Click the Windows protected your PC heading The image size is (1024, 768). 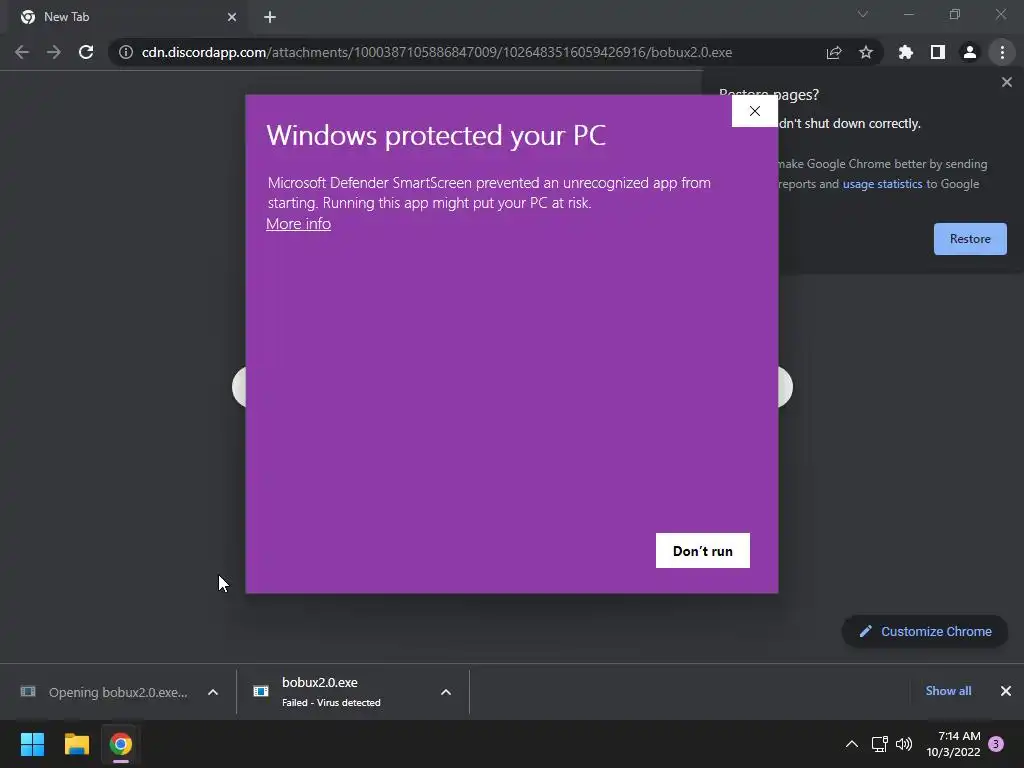pyautogui.click(x=436, y=135)
